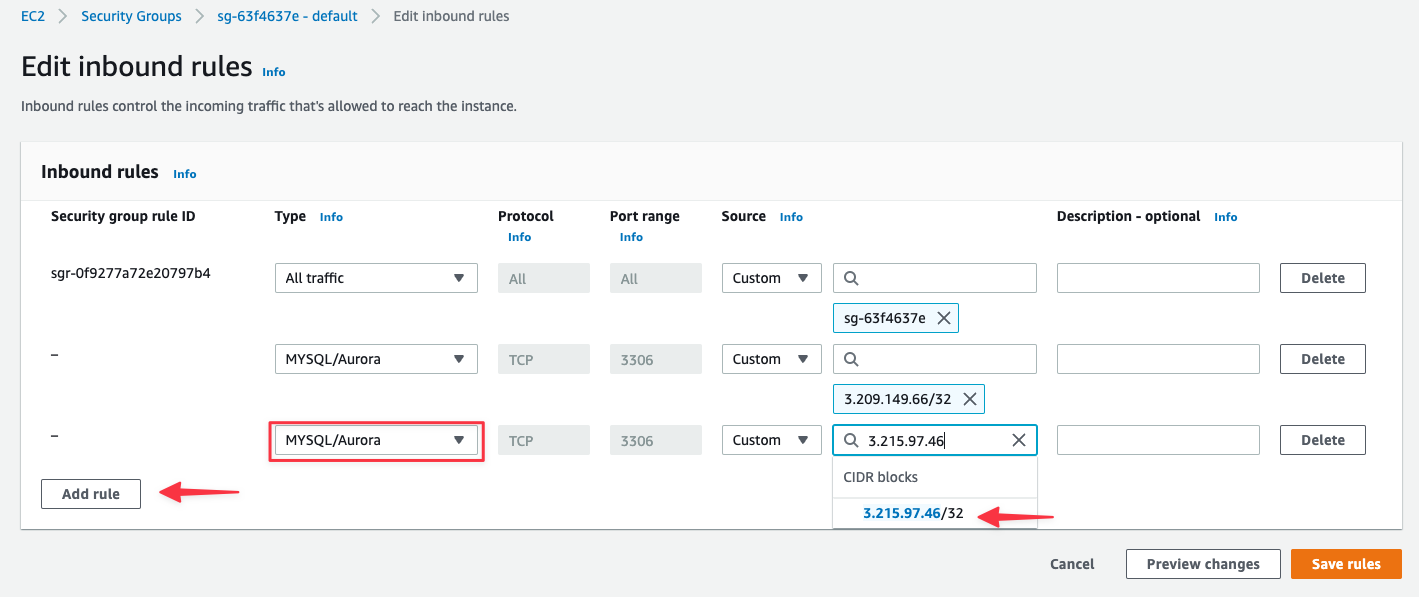Click the Add rule button
Screen dimensions: 1419x597
(90, 493)
